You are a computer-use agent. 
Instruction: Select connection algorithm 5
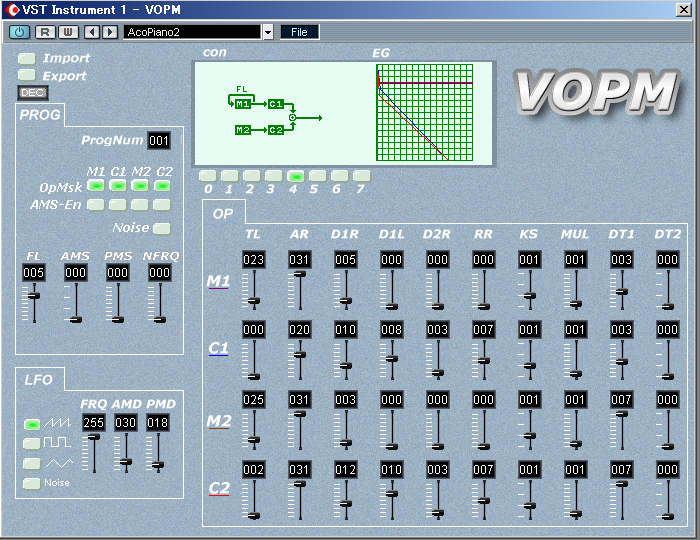tap(318, 176)
